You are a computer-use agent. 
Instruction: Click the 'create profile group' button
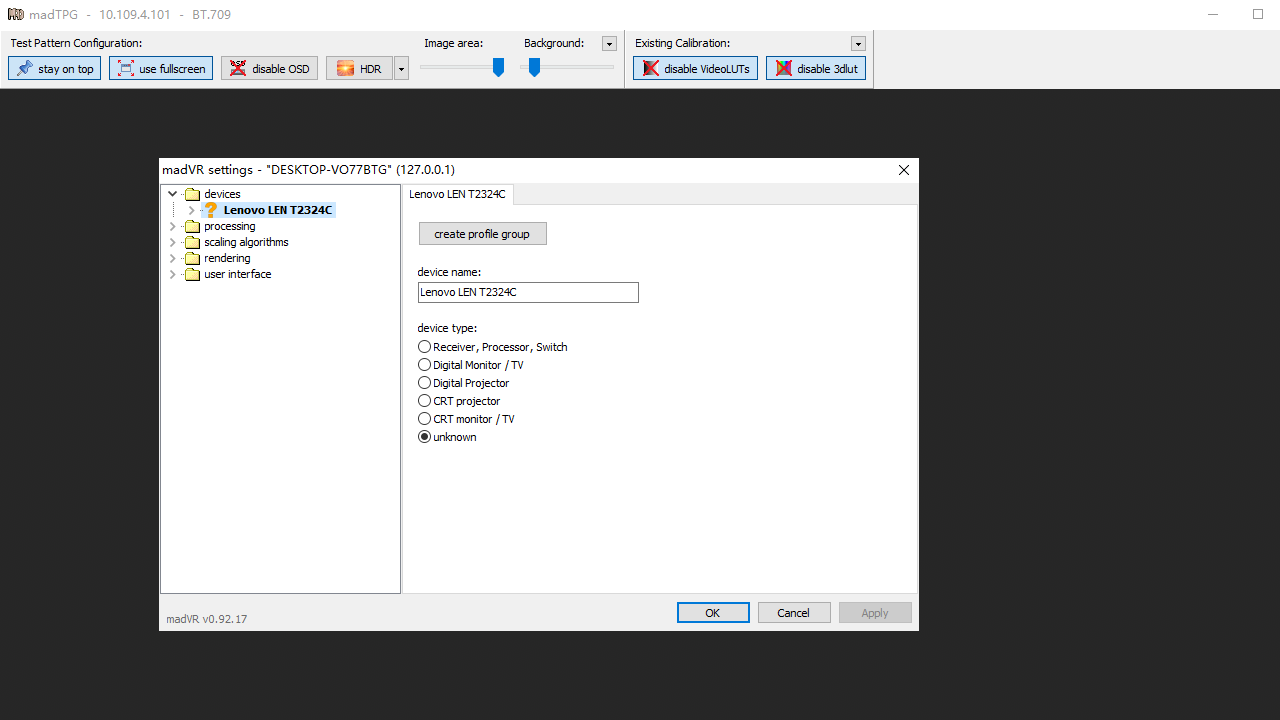[482, 234]
